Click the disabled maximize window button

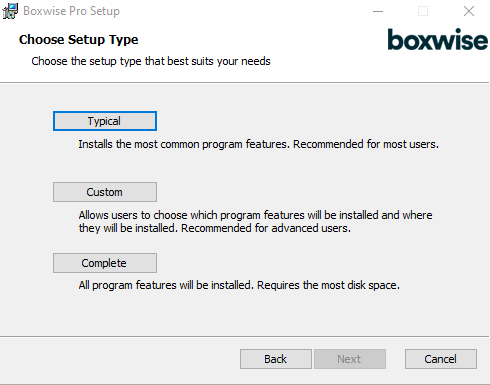coord(423,11)
